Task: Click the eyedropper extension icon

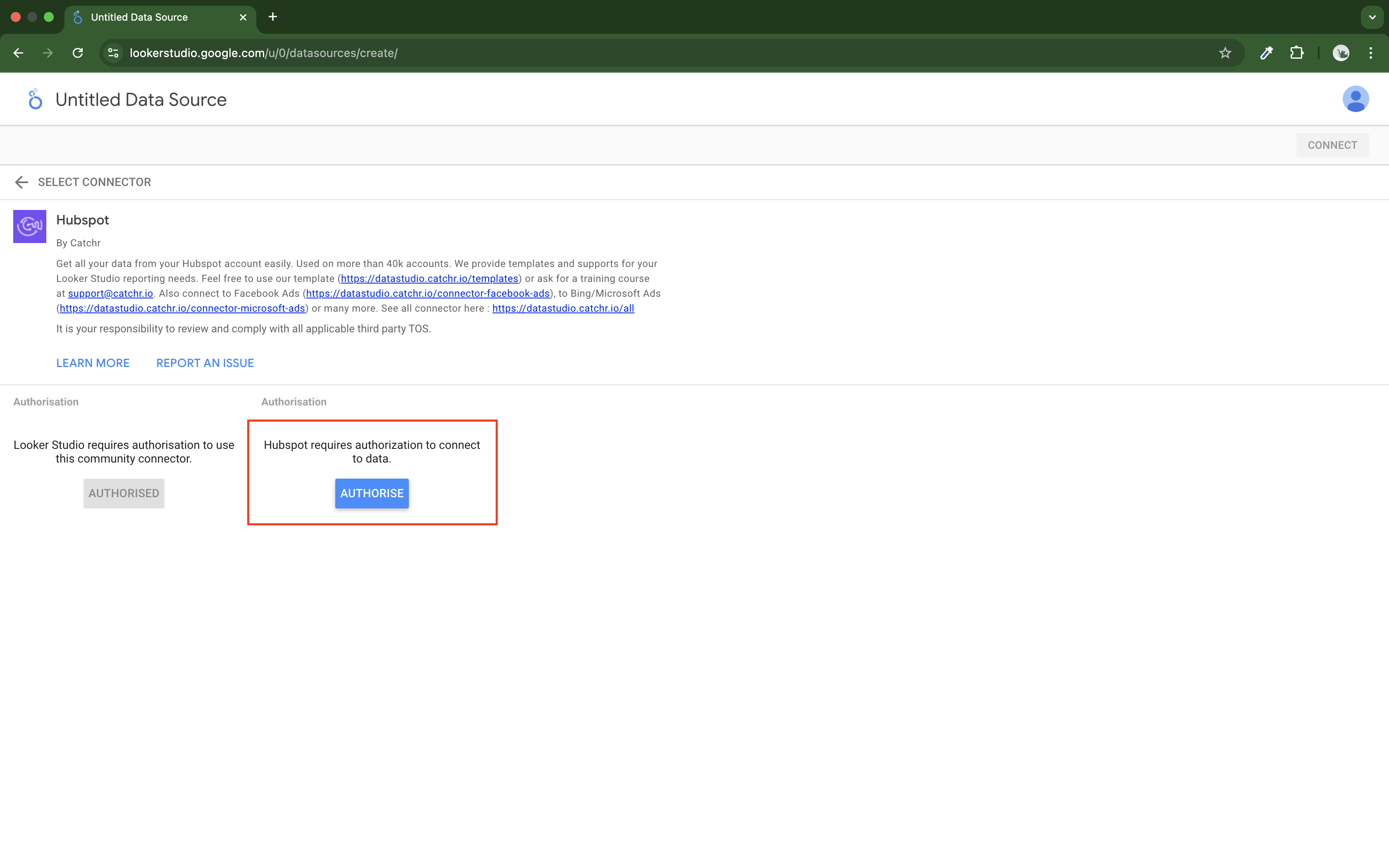Action: [x=1267, y=53]
